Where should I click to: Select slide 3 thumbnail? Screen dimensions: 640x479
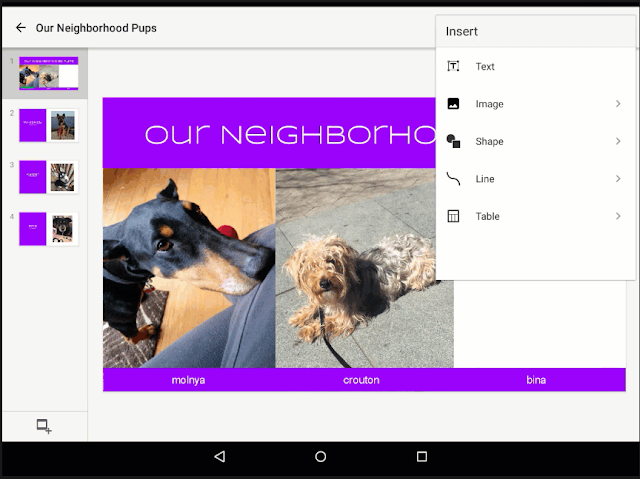[x=48, y=177]
